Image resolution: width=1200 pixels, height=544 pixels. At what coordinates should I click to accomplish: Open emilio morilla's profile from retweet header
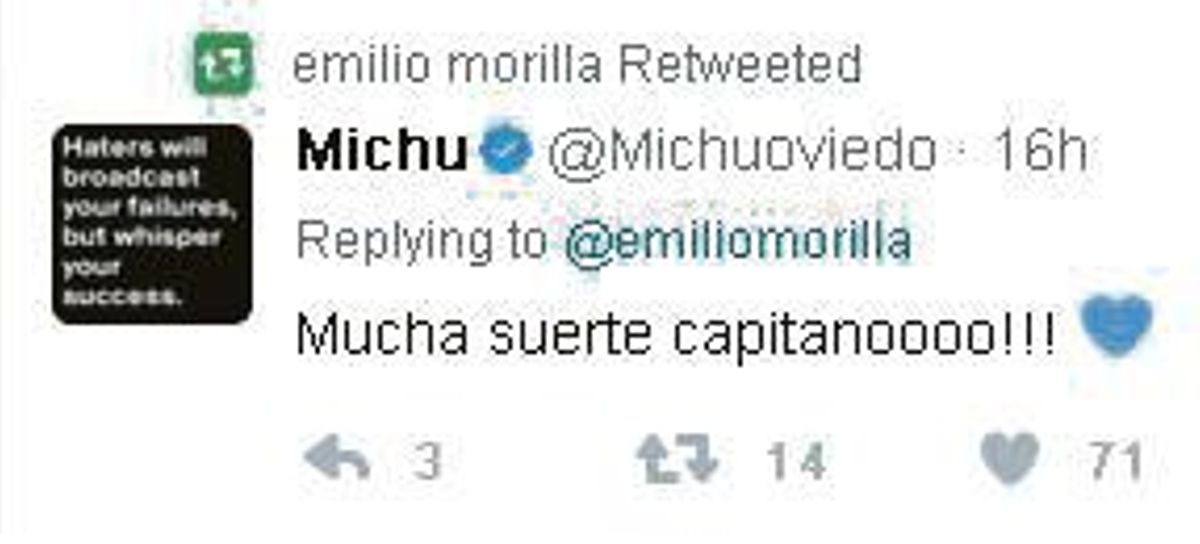coord(447,66)
